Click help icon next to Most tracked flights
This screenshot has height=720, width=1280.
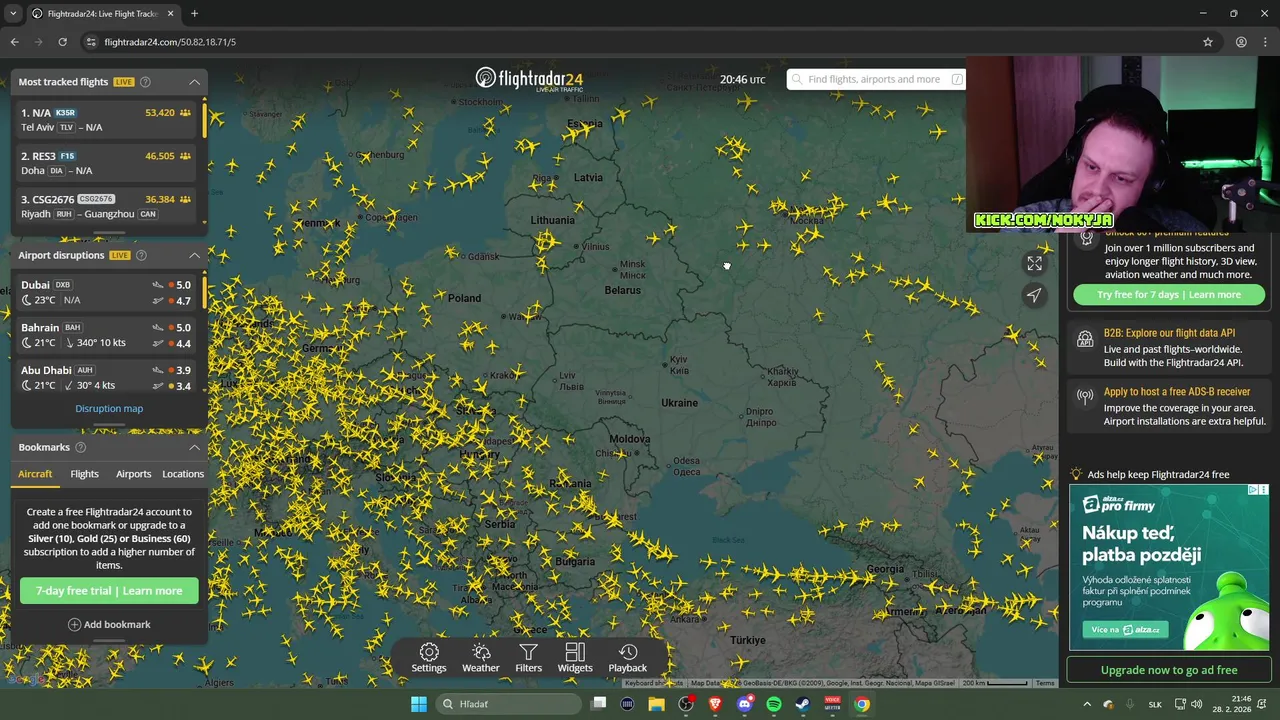[145, 82]
